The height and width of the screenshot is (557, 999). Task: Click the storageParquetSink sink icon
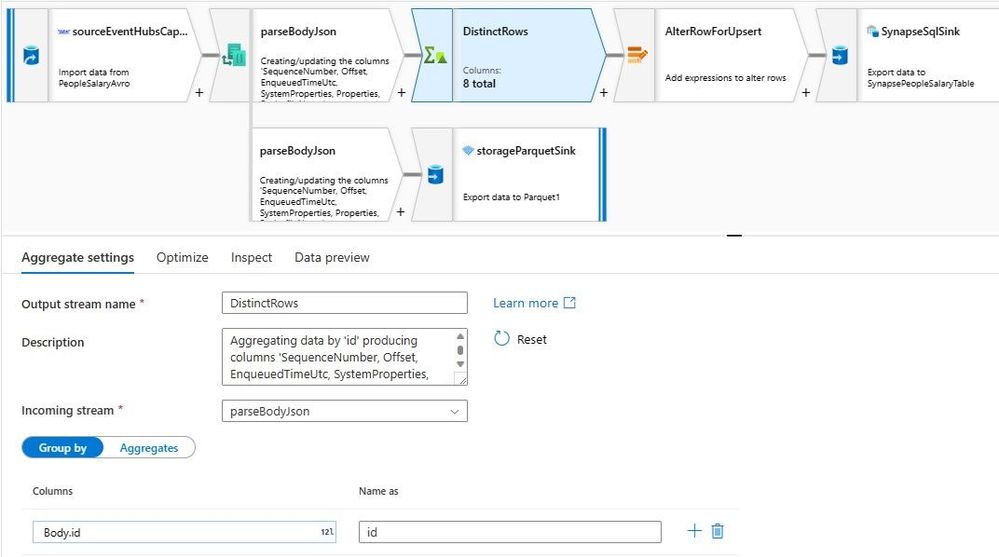tap(435, 175)
